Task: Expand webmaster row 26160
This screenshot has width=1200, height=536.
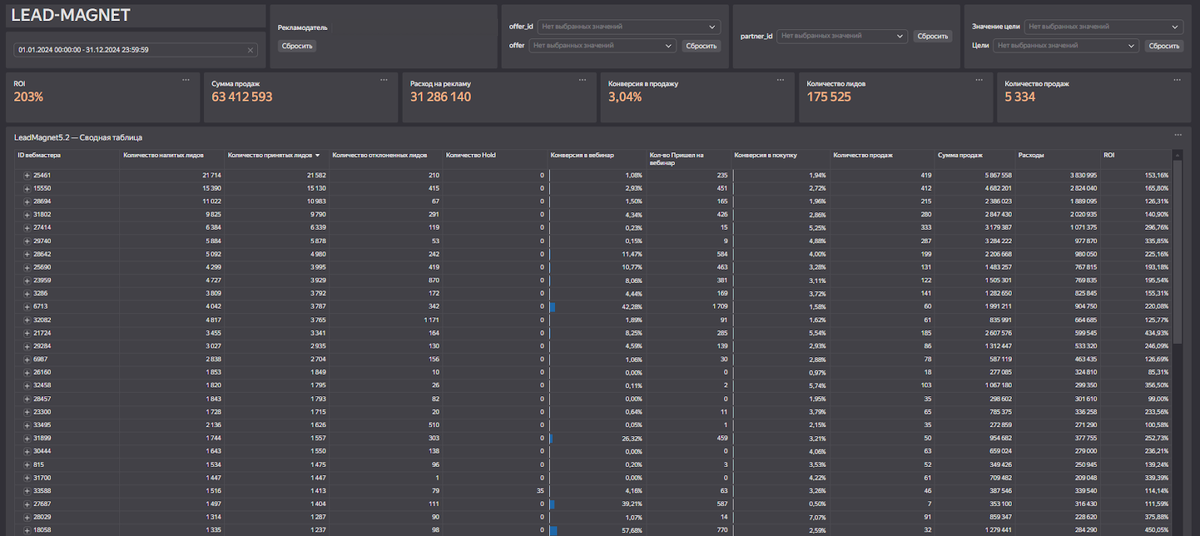Action: tap(27, 372)
